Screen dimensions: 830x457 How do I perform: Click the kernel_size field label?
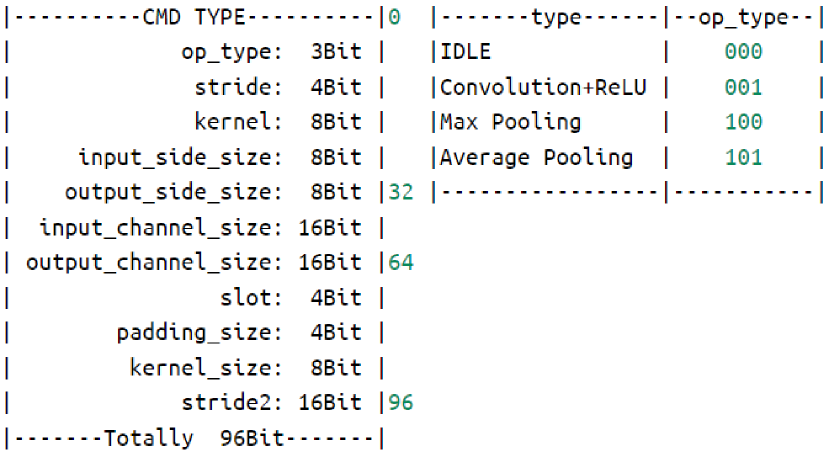[199, 367]
